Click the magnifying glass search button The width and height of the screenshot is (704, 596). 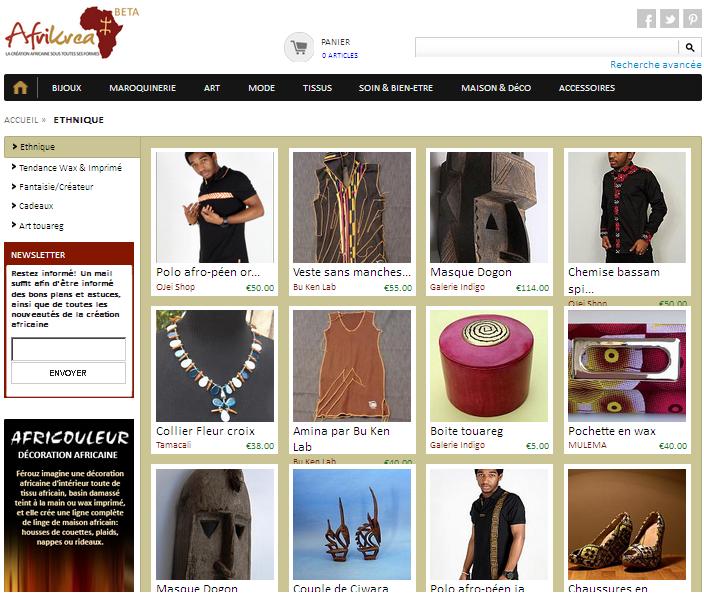click(690, 47)
